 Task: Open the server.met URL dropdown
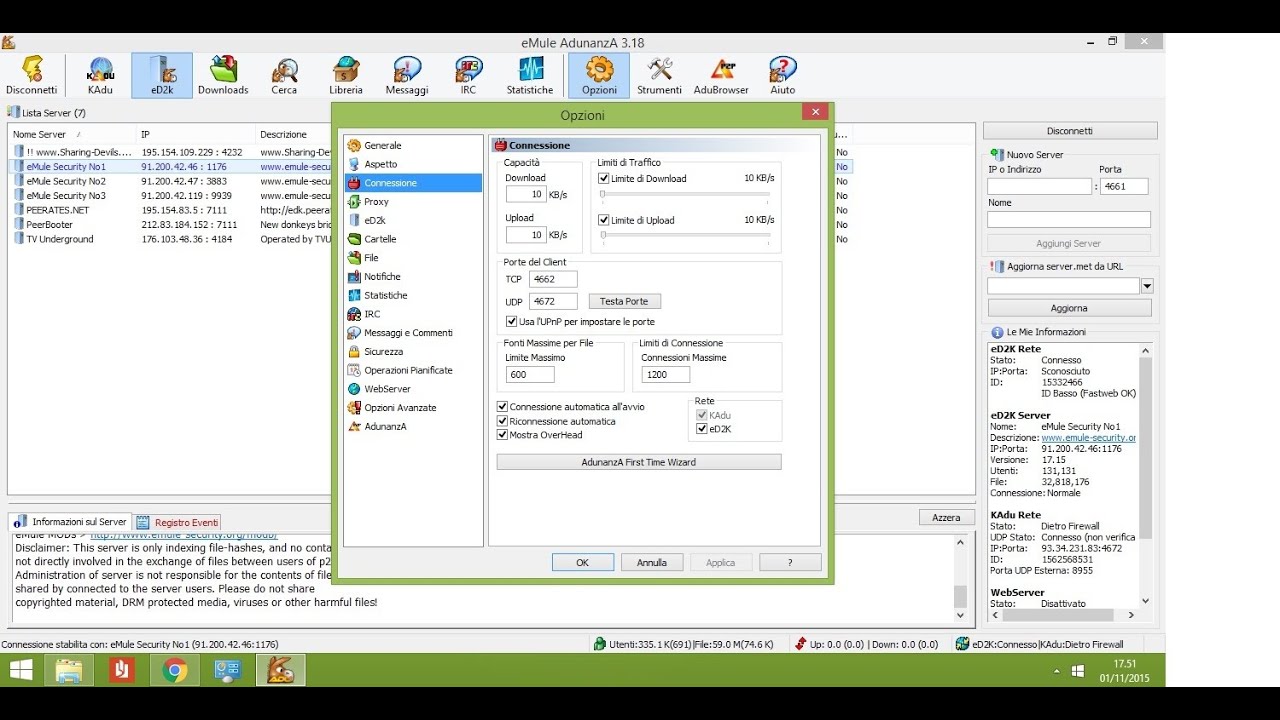(x=1147, y=286)
